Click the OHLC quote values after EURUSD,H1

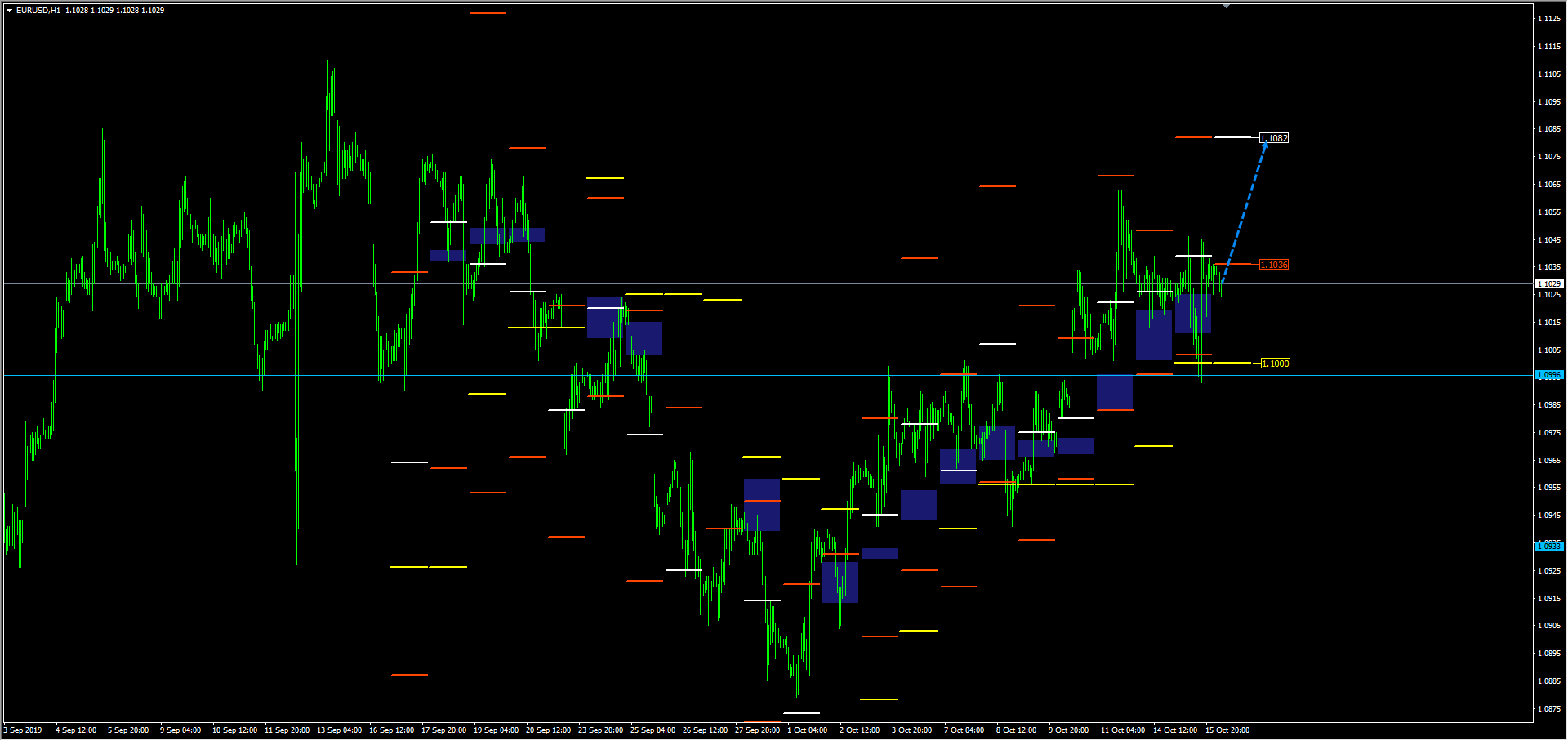tap(115, 11)
